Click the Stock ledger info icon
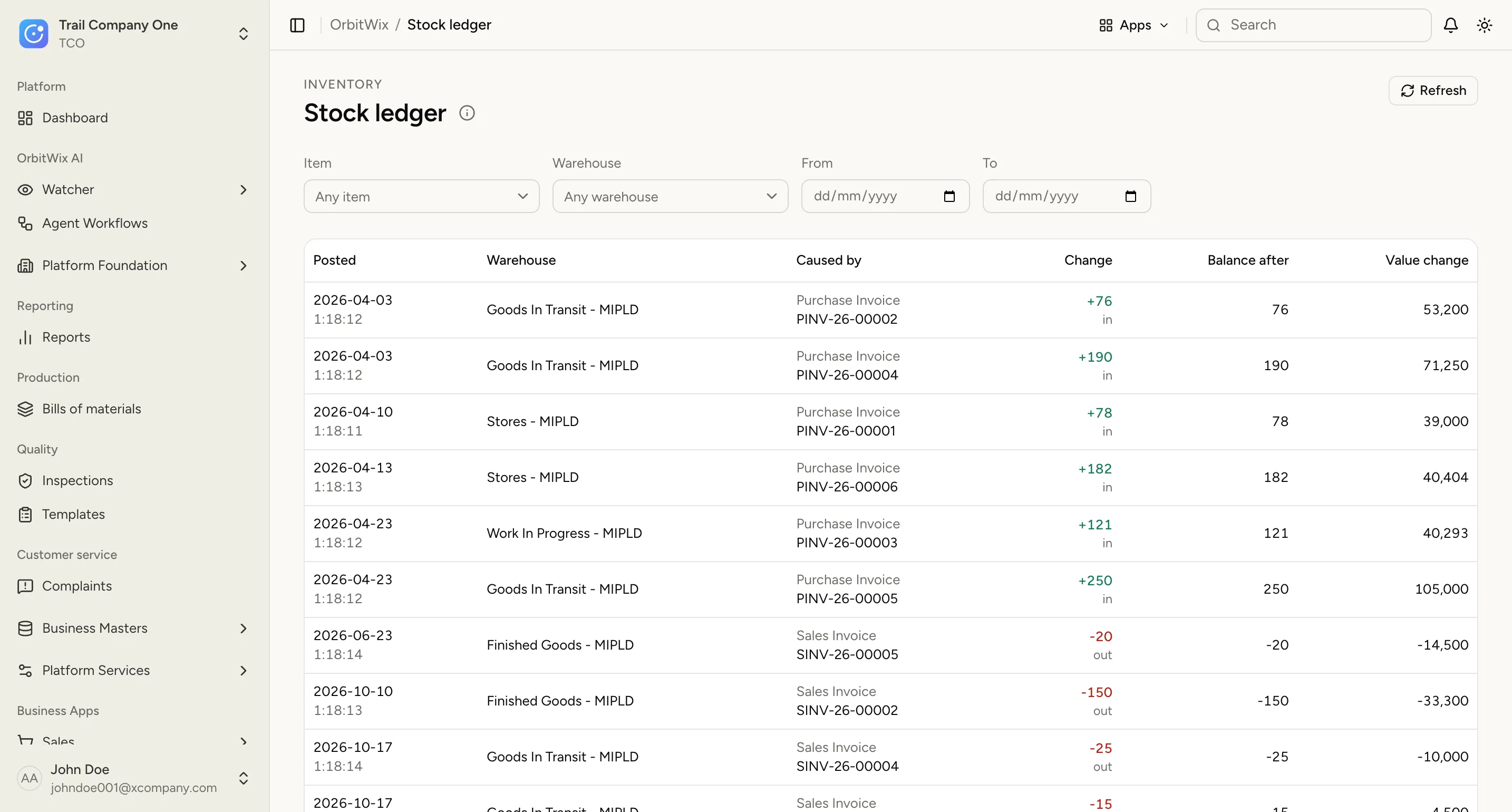Viewport: 1512px width, 812px height. [x=467, y=113]
